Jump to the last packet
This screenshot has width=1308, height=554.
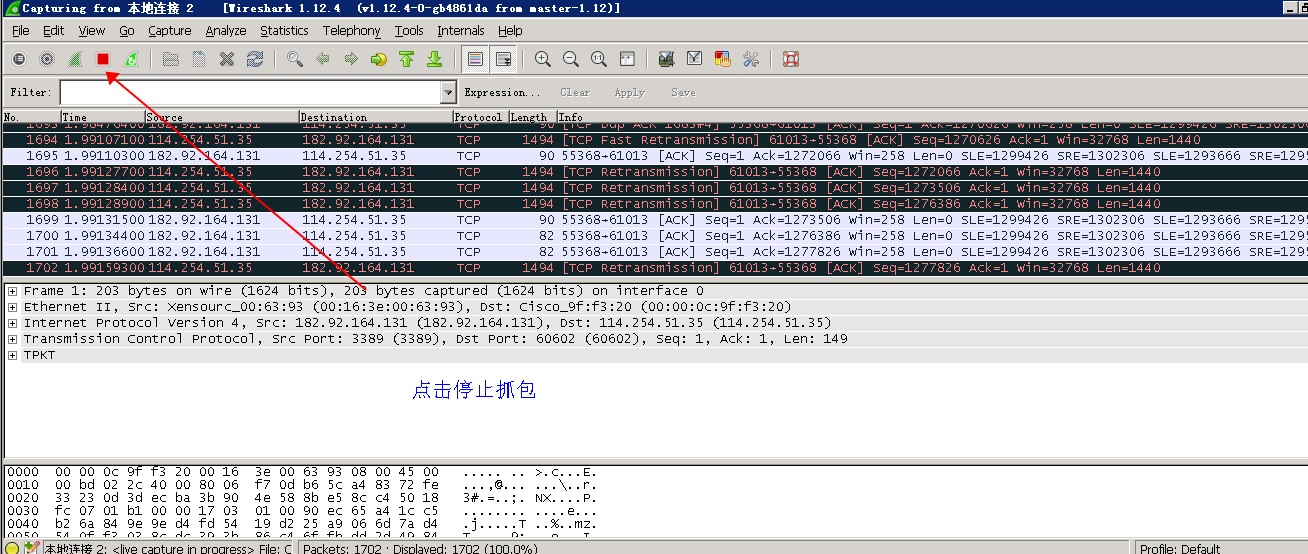pyautogui.click(x=434, y=59)
